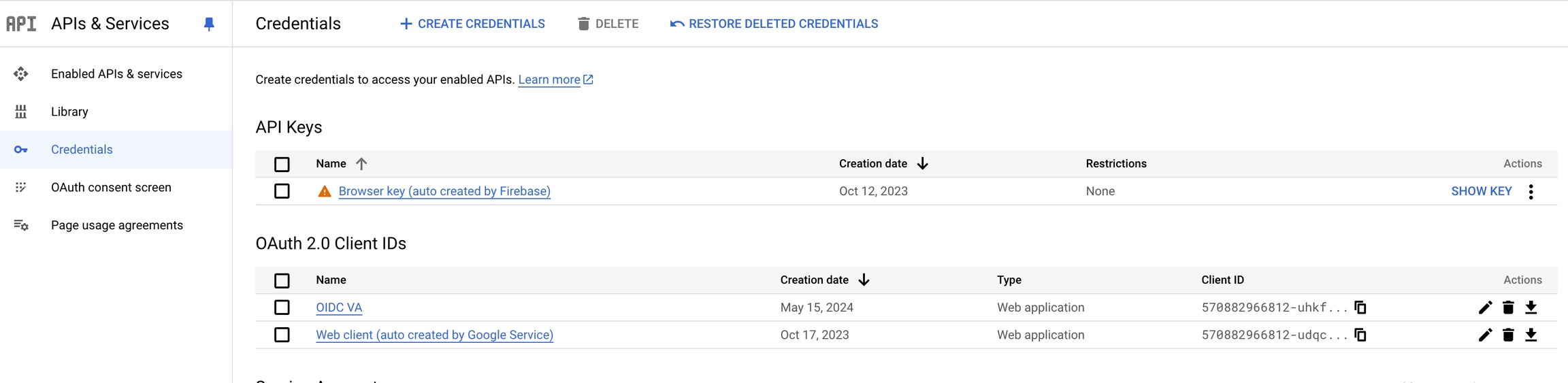Edit the OIDC VA OAuth client
Image resolution: width=1568 pixels, height=383 pixels.
coord(1485,307)
